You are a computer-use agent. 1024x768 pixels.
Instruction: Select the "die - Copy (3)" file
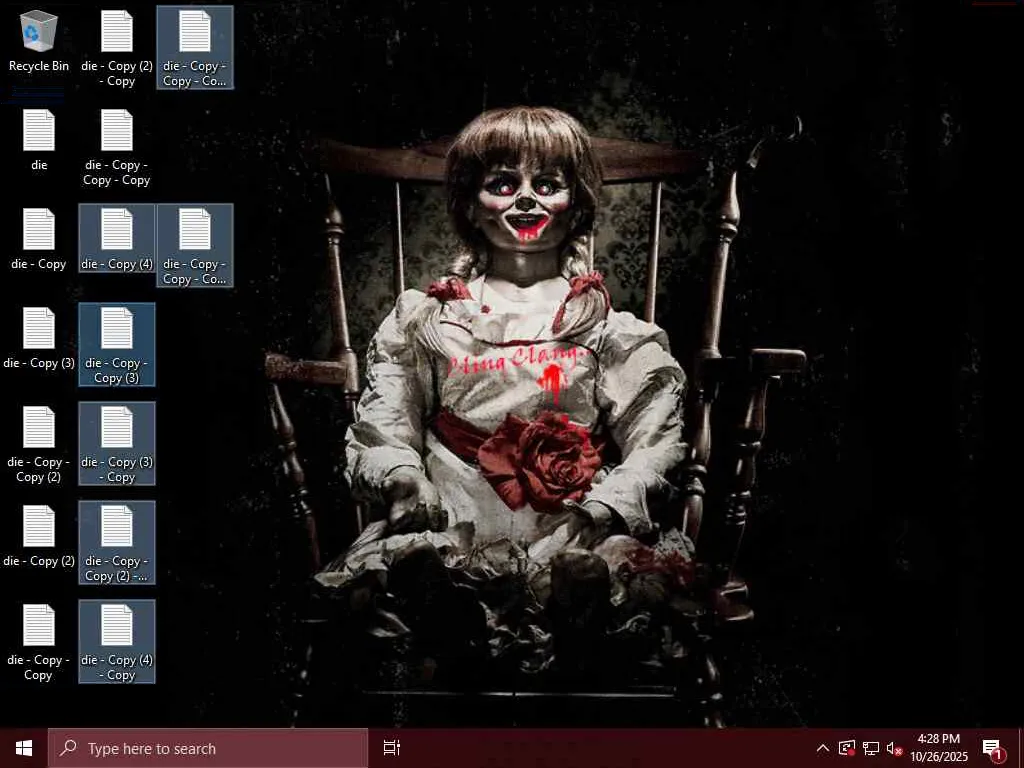[39, 338]
